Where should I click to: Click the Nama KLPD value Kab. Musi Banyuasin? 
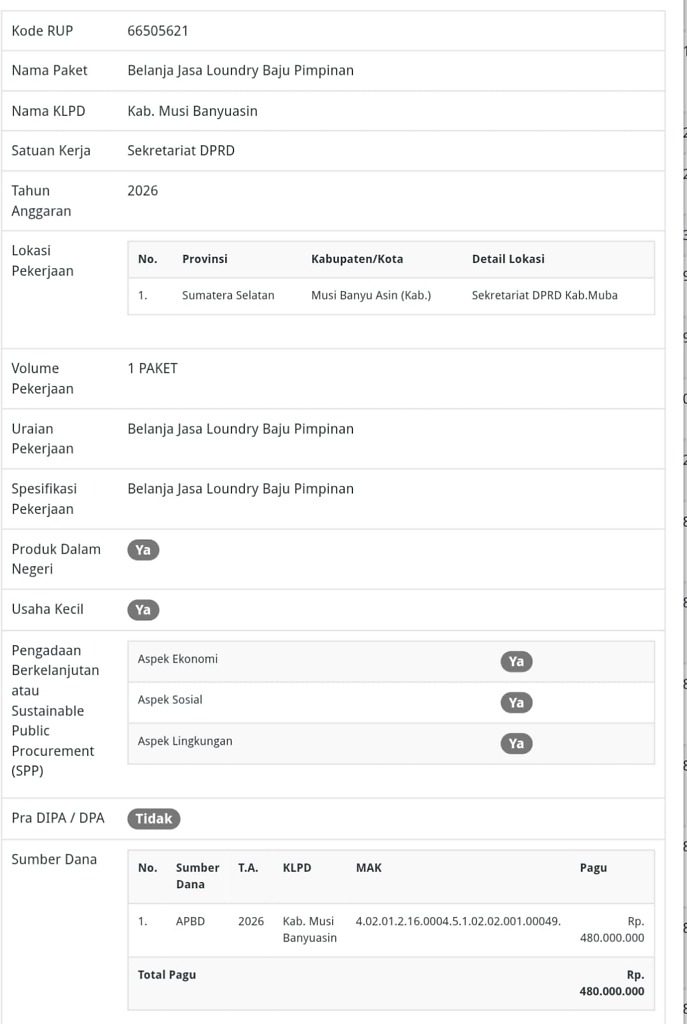click(x=192, y=111)
